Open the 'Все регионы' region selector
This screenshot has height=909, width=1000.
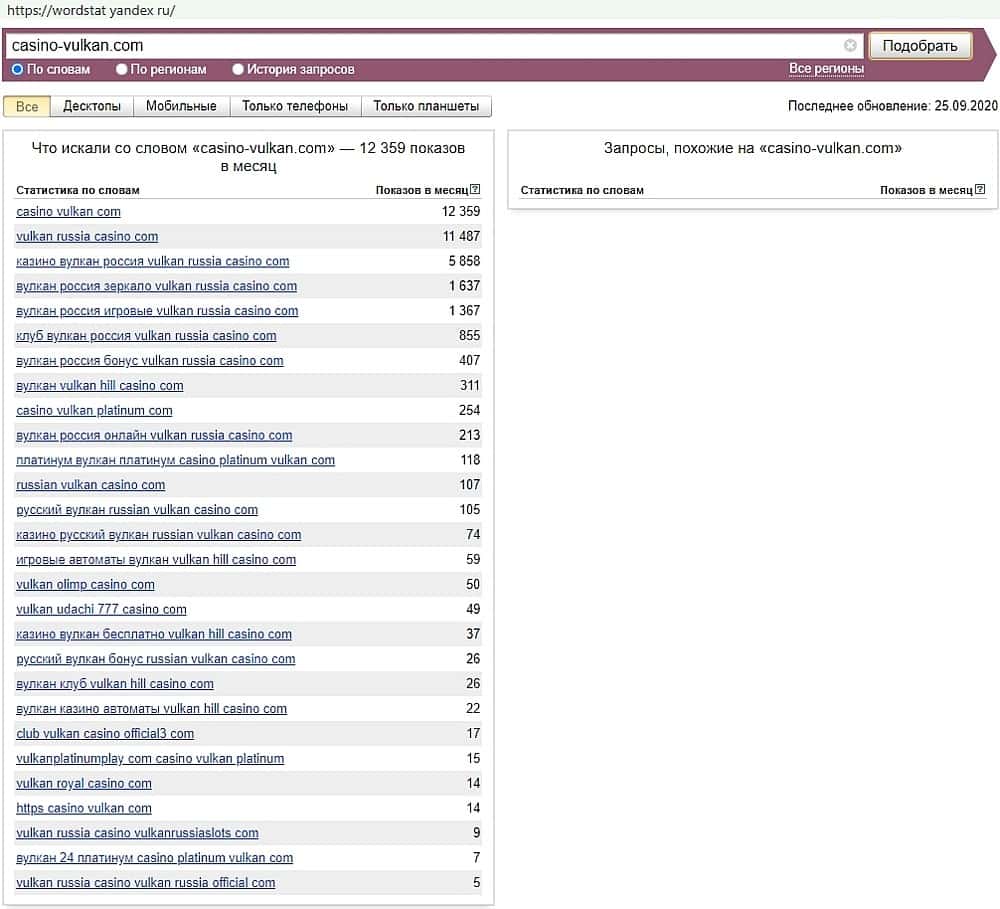826,69
